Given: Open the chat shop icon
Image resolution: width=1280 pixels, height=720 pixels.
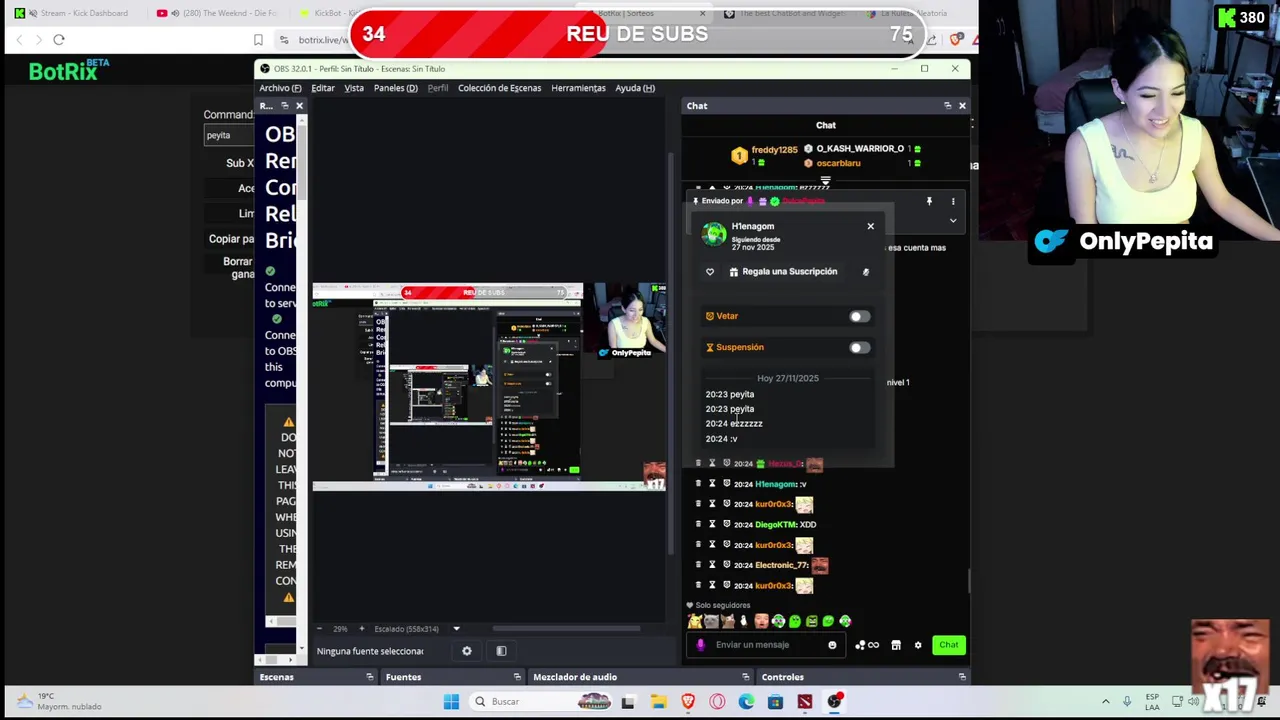Looking at the screenshot, I should (x=896, y=645).
